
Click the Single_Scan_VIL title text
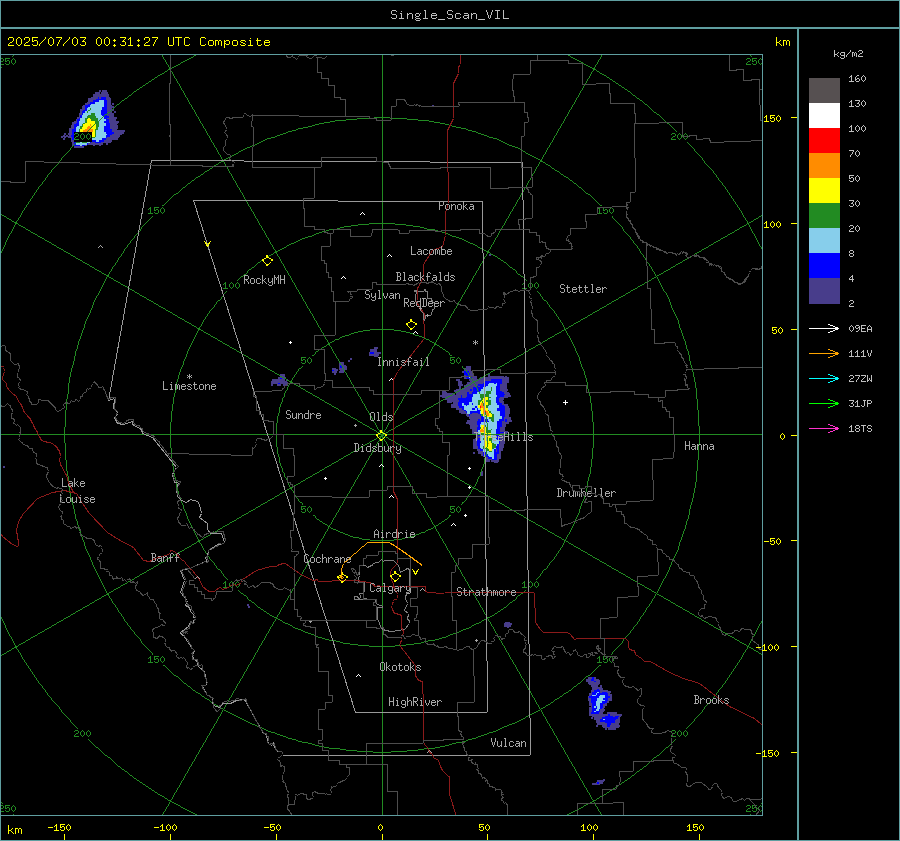[449, 15]
